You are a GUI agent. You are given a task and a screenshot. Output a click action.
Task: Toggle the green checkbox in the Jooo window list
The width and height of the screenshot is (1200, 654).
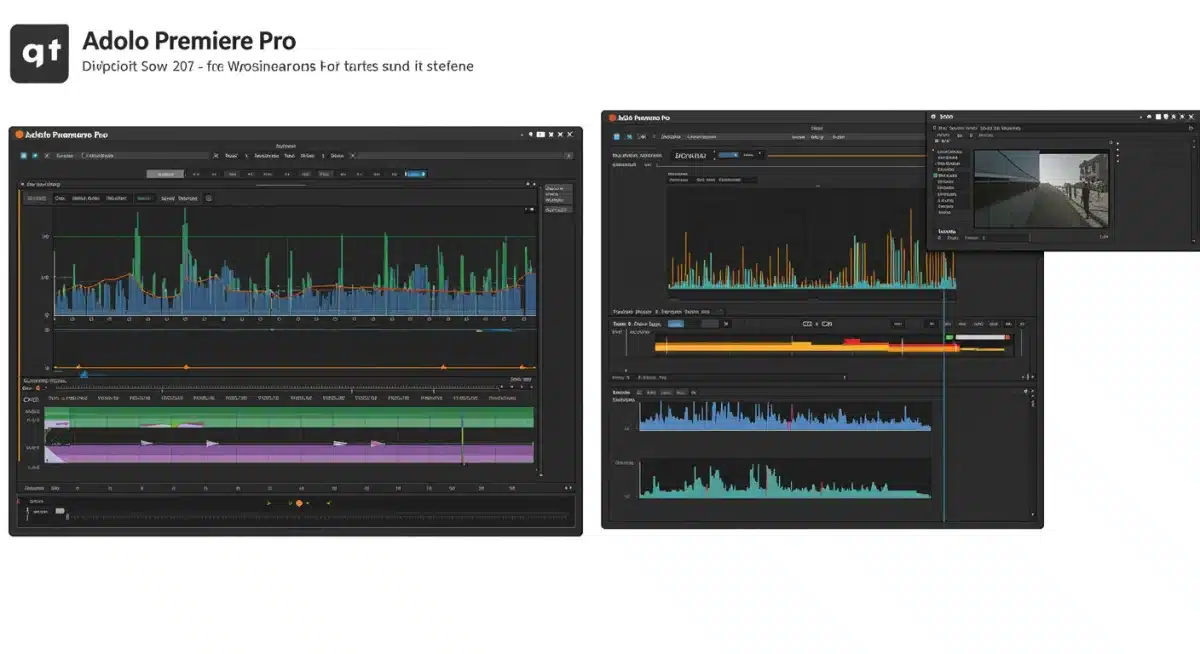[x=936, y=175]
